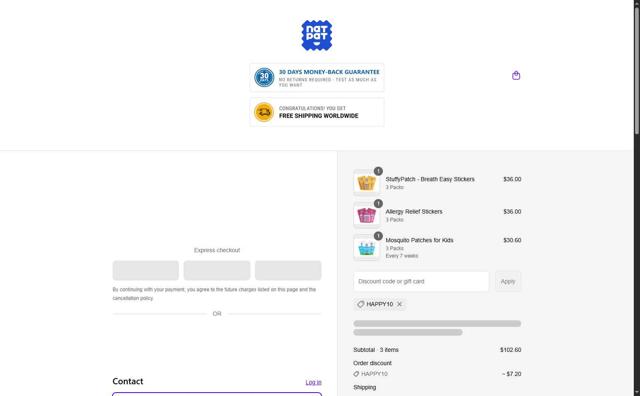Click the Discount code or gift card field
This screenshot has width=640, height=396.
pos(421,281)
